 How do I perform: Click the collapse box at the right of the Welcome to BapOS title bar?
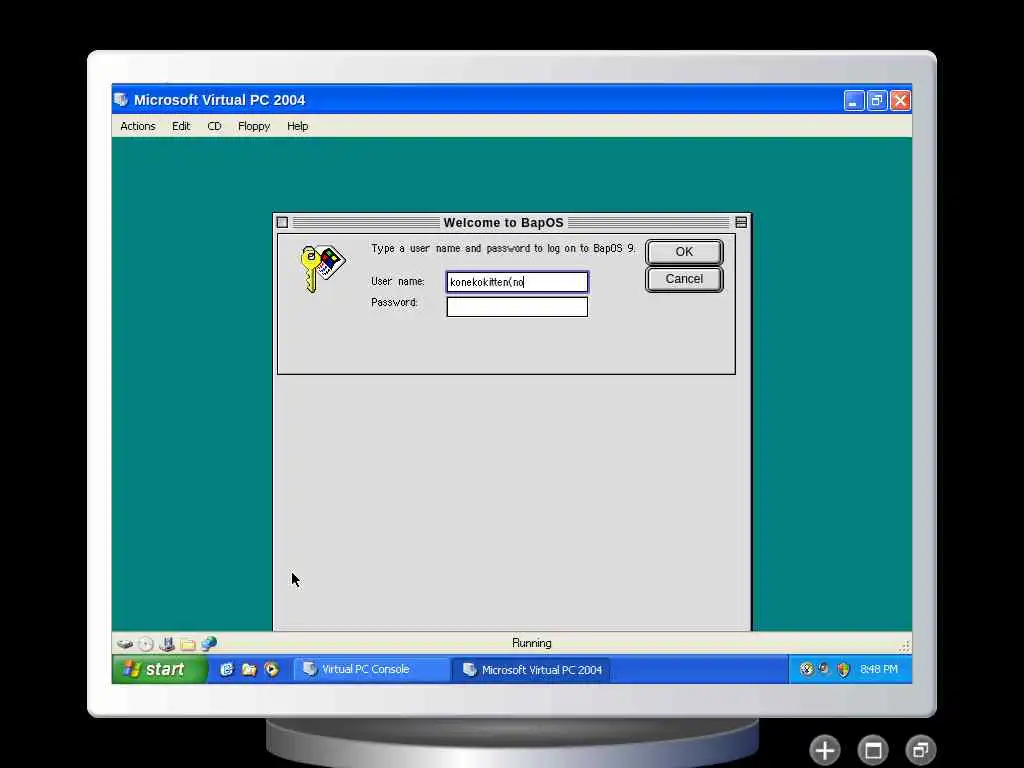pos(741,223)
